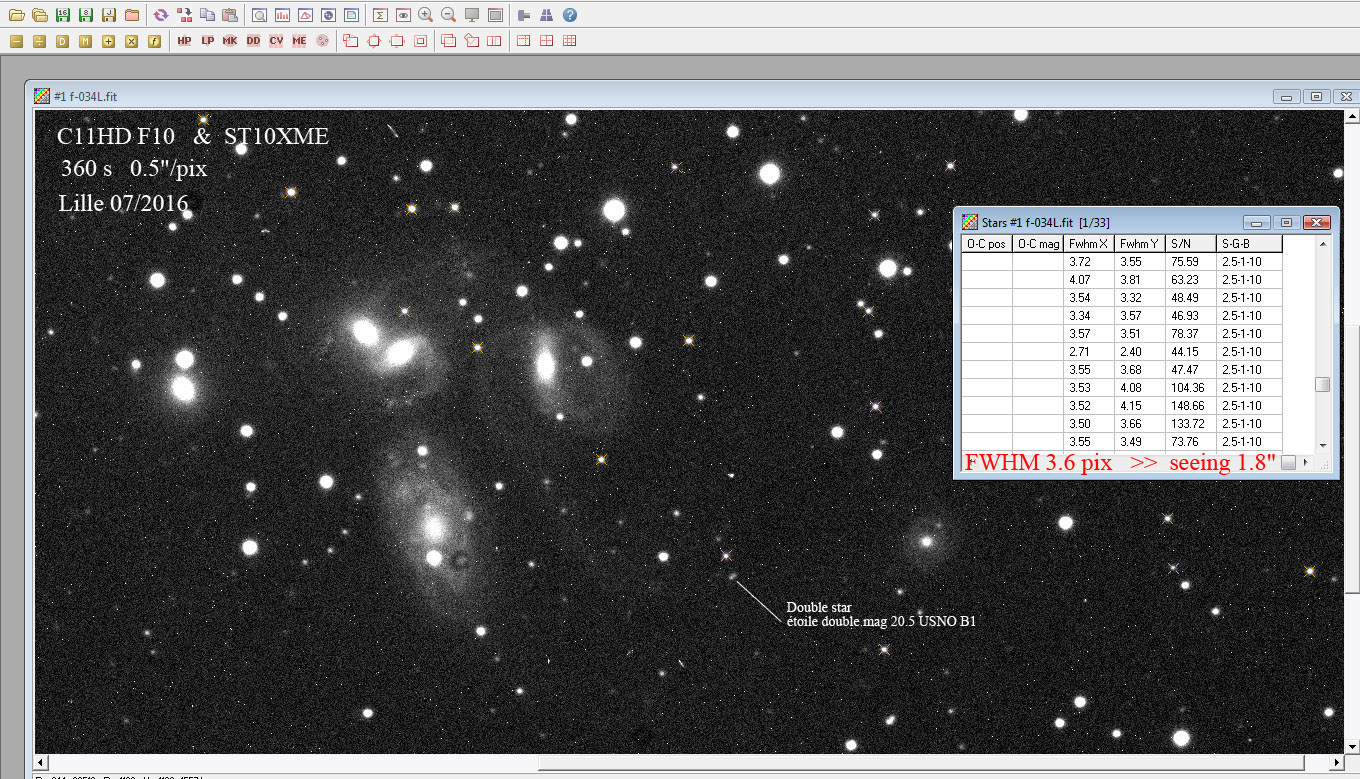Screen dimensions: 1360x779
Task: Click the Stars table down scroll arrow
Action: 1323,445
